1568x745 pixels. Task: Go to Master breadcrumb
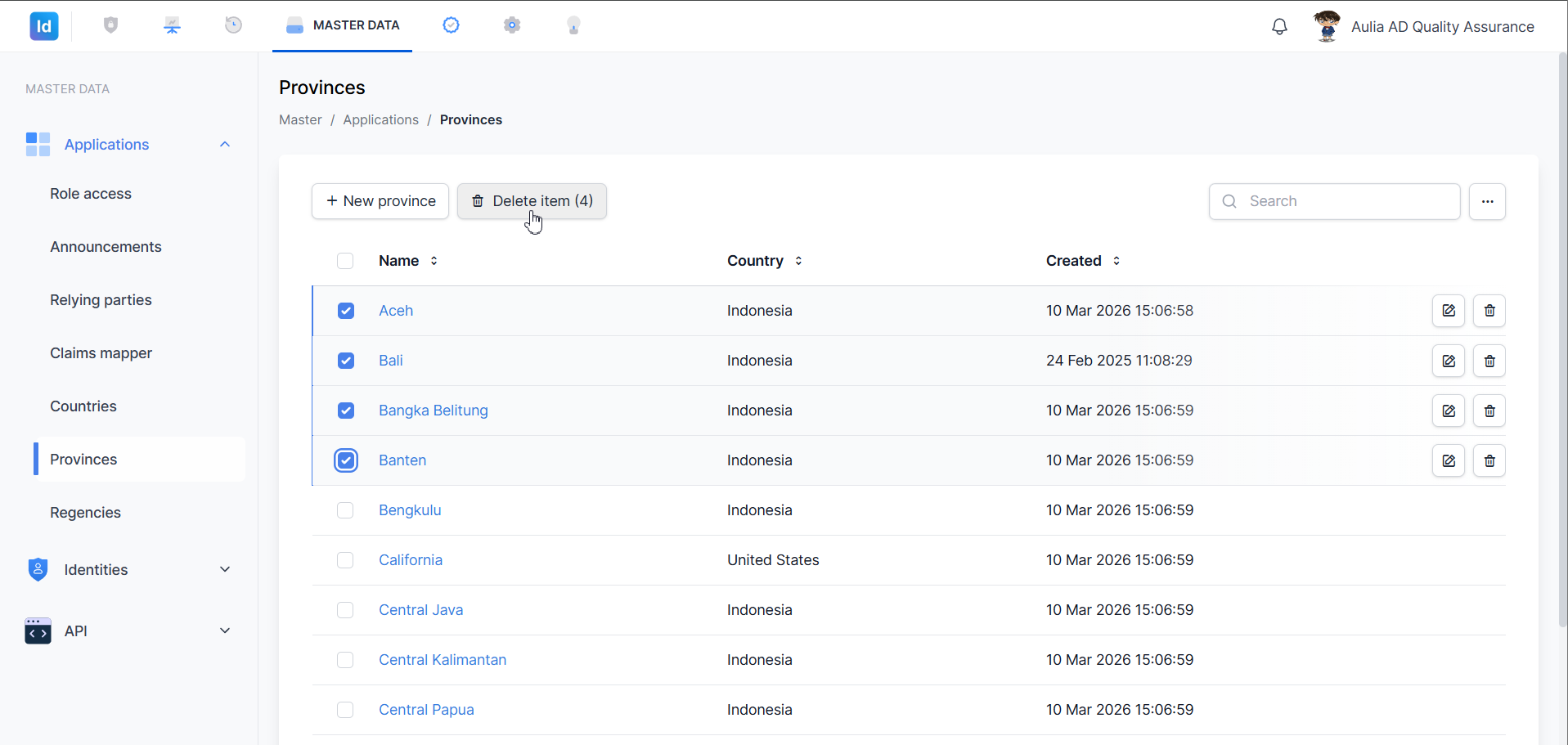tap(300, 120)
